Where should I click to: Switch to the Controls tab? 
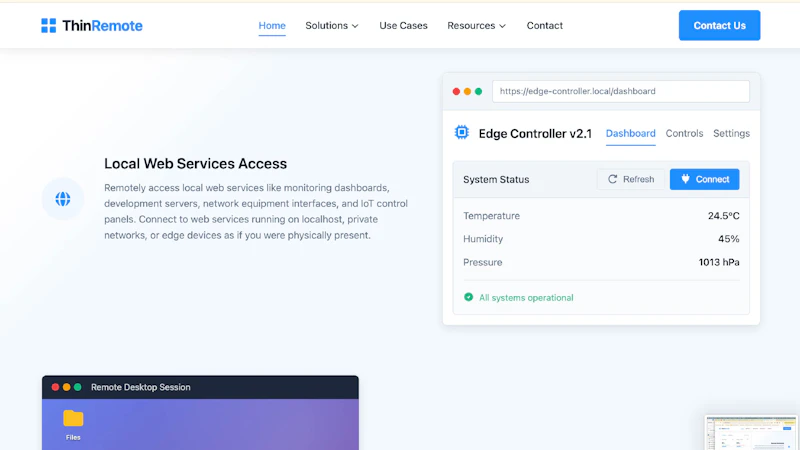[x=684, y=134]
